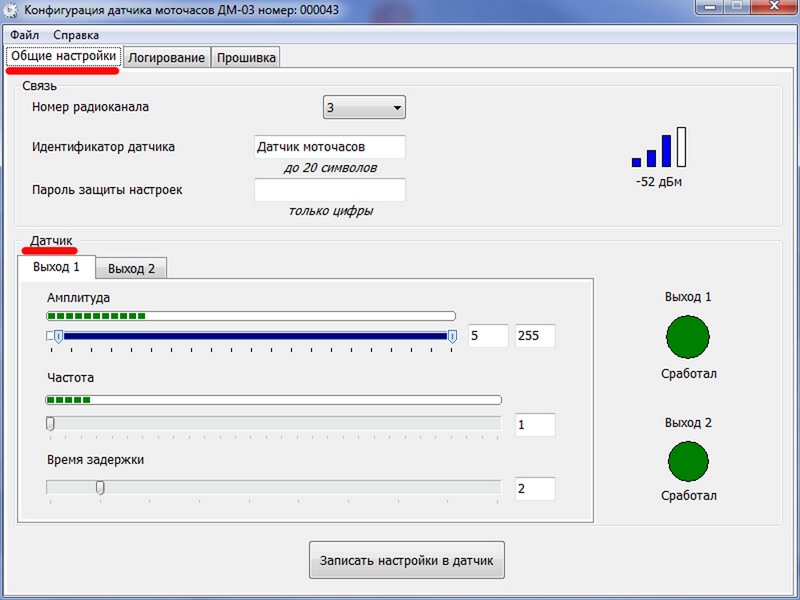Click the Номер радиоканала label

tap(90, 107)
